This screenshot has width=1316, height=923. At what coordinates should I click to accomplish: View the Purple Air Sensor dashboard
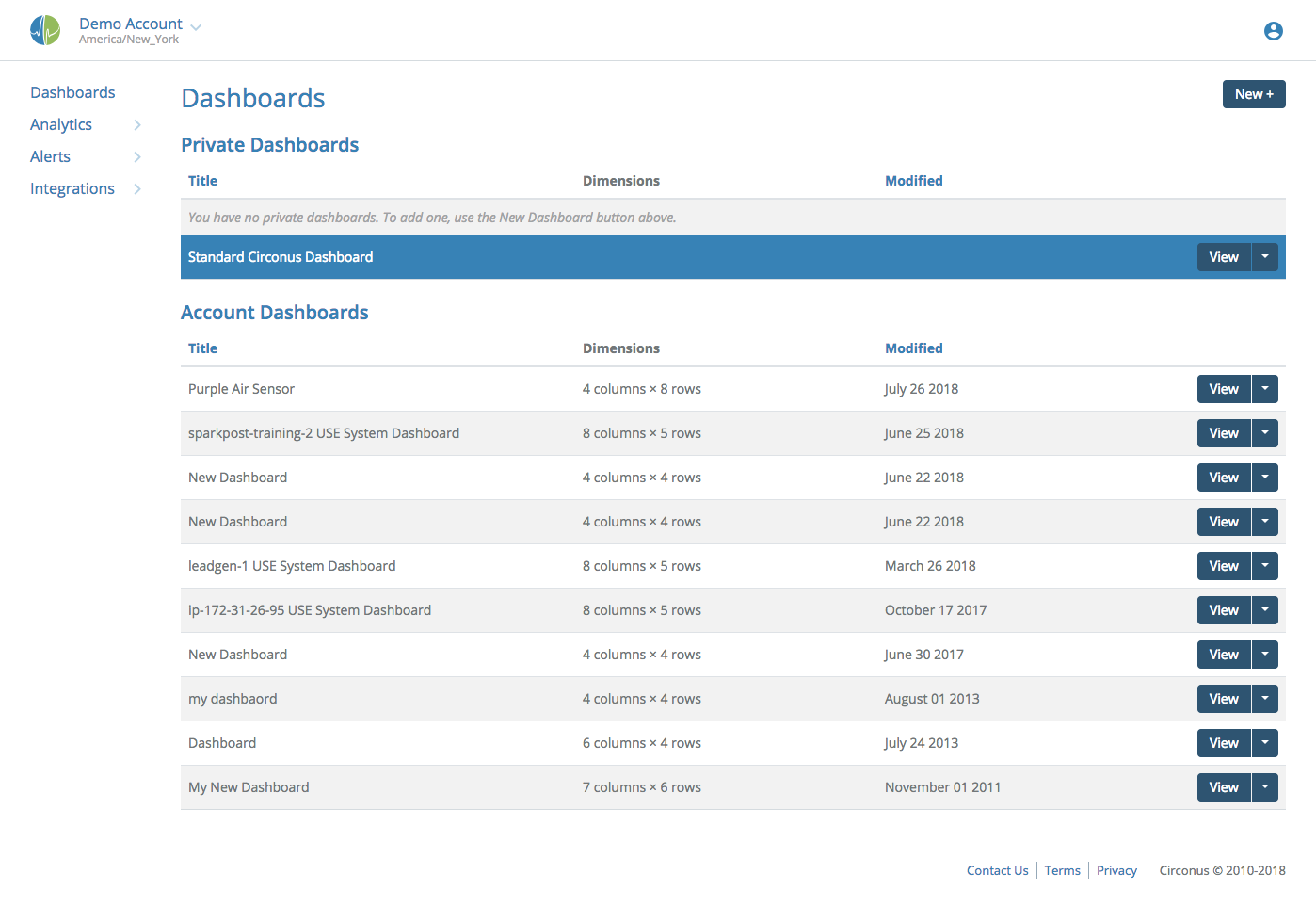[1223, 388]
